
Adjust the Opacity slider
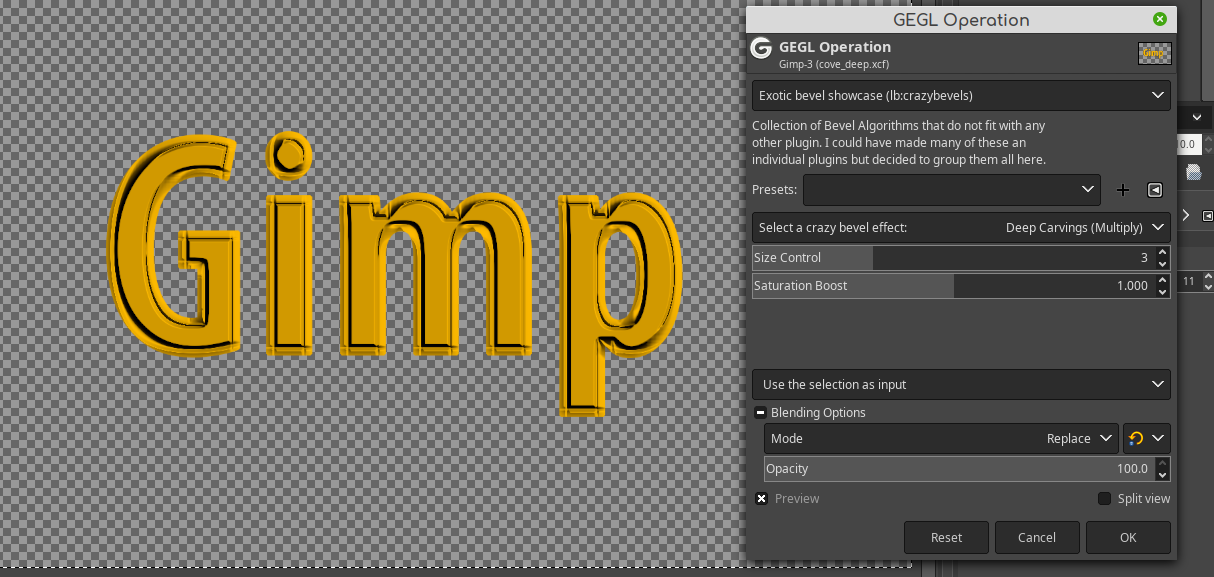[958, 468]
